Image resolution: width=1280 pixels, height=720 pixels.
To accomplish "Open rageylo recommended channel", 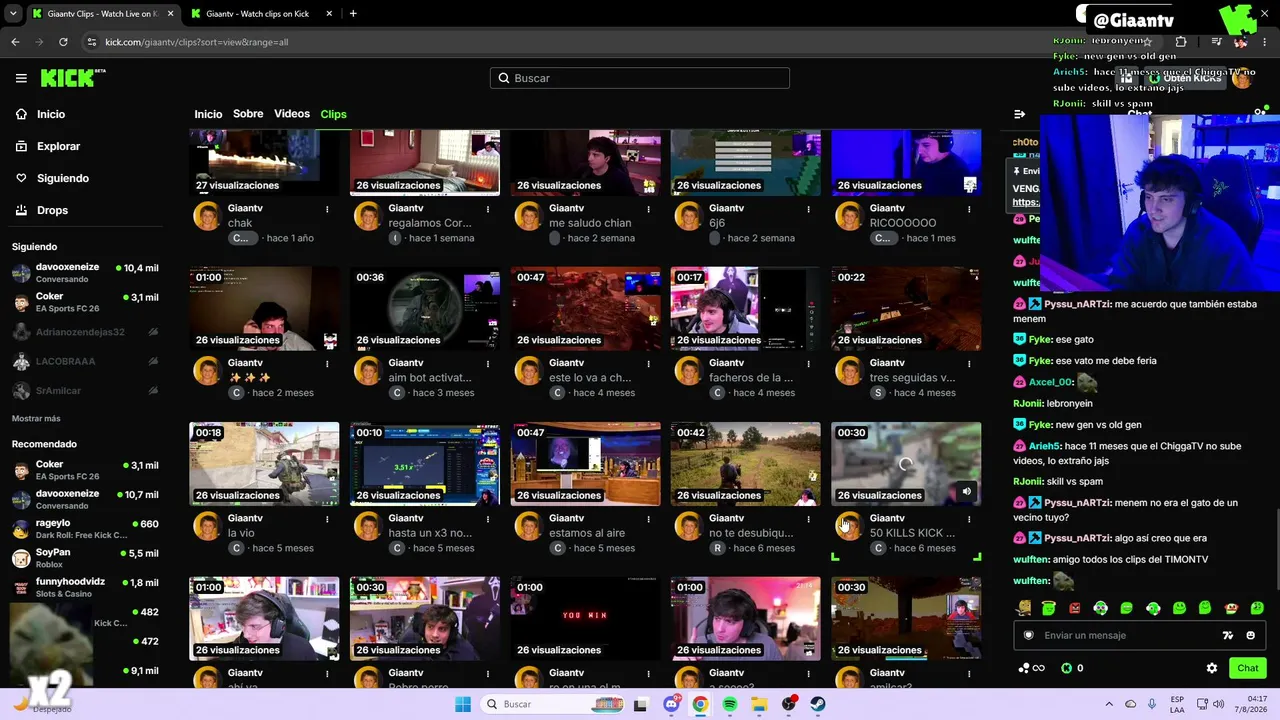I will (x=85, y=529).
